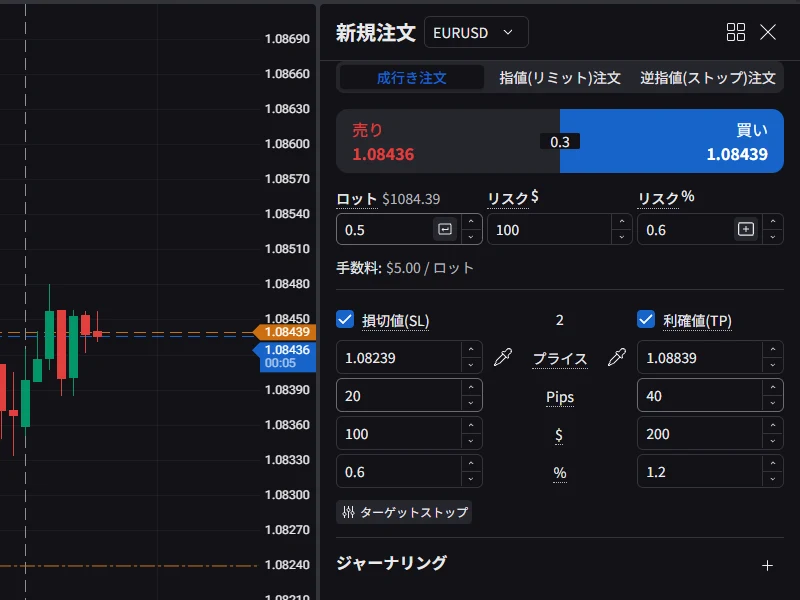
Task: Decrease リスク% with the down arrow
Action: click(x=773, y=237)
